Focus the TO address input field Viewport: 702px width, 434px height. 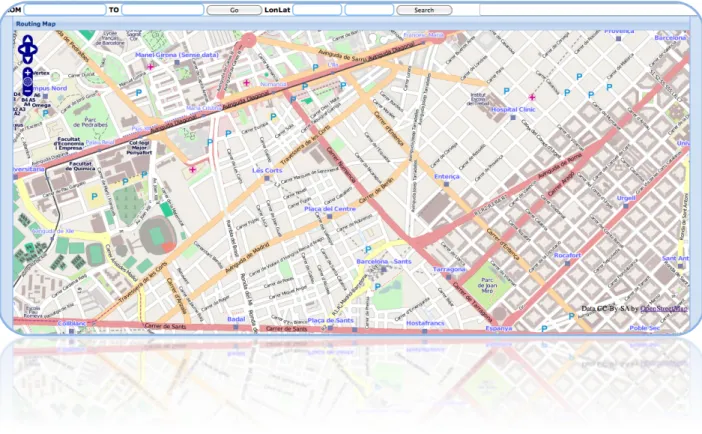coord(163,9)
